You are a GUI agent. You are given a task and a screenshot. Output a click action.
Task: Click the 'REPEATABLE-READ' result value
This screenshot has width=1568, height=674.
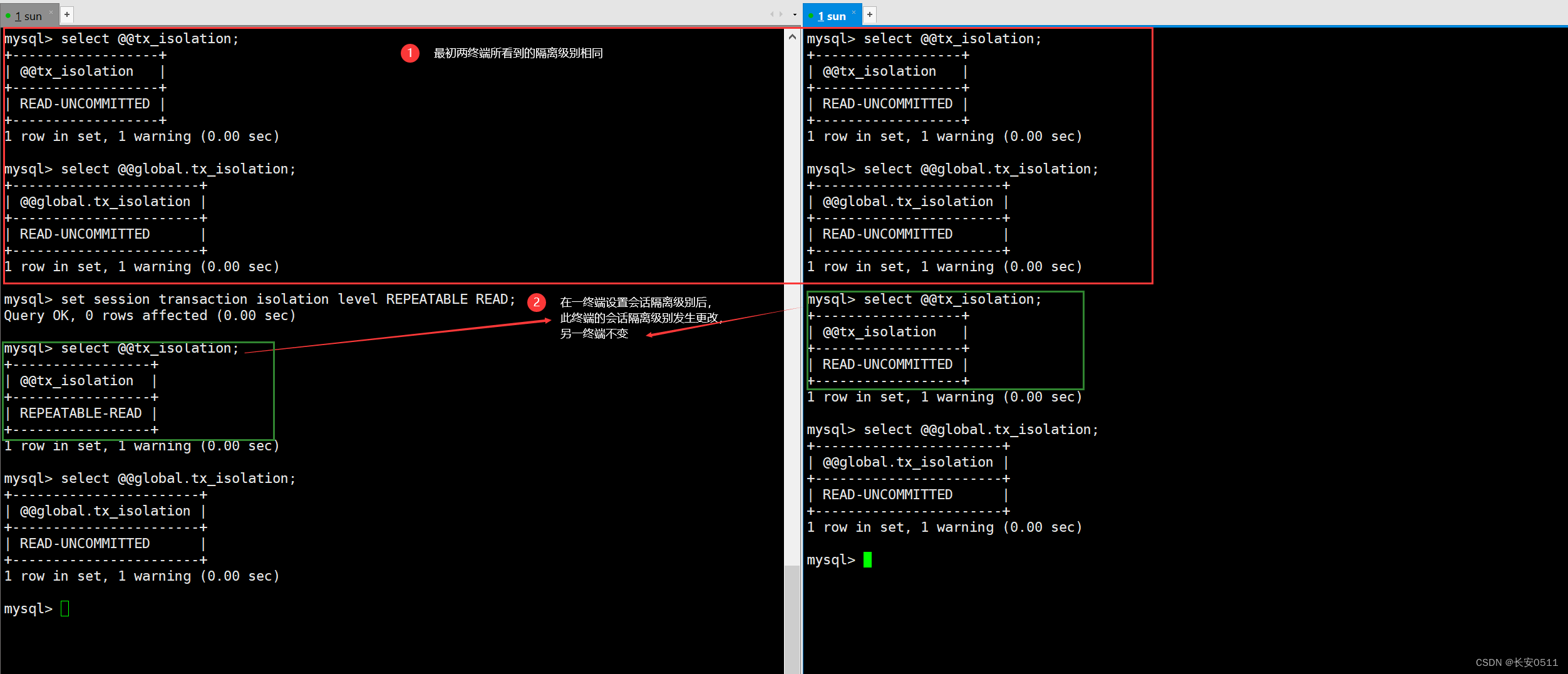coord(81,413)
